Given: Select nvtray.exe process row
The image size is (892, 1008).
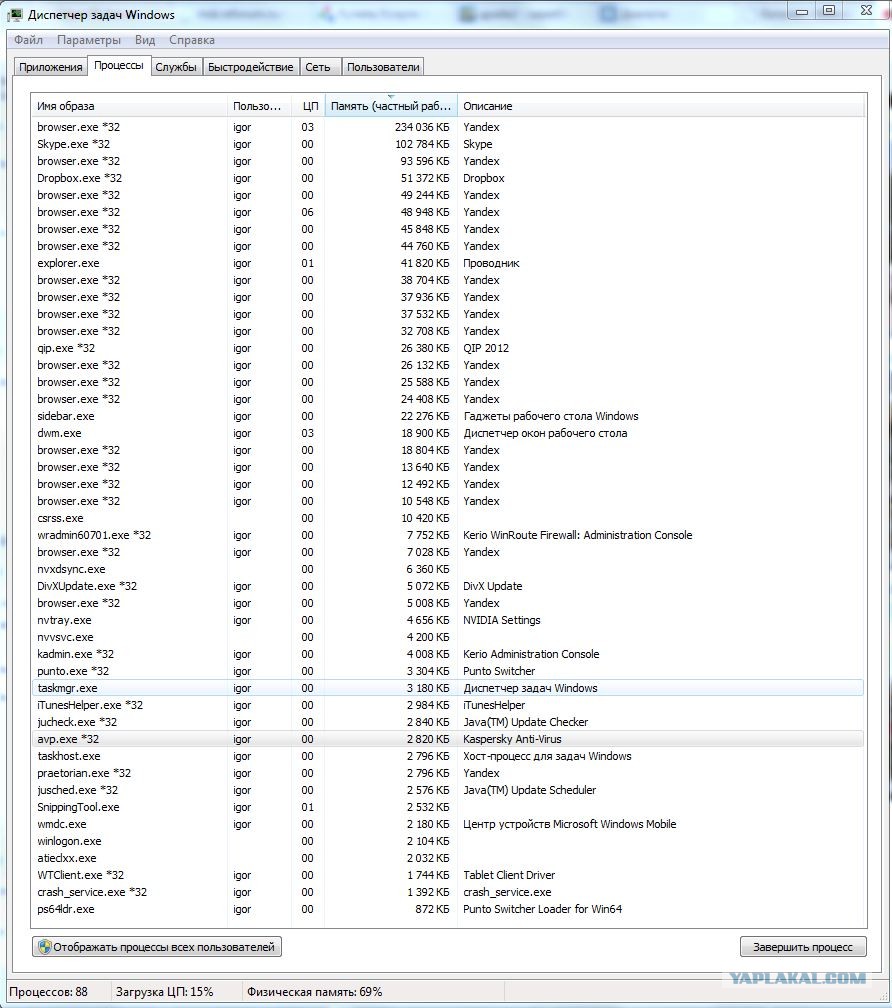Looking at the screenshot, I should (447, 620).
